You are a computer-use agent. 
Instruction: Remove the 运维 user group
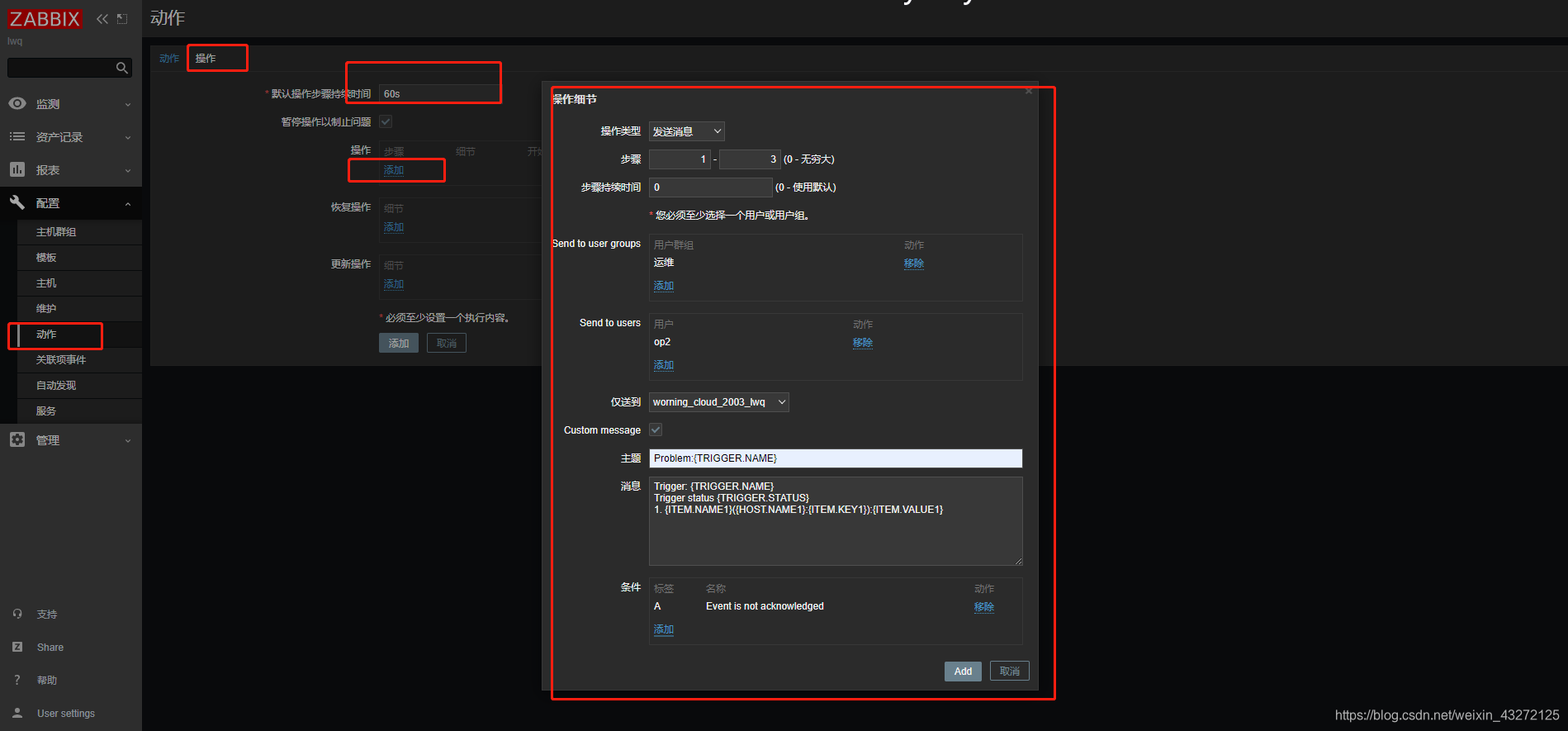[914, 263]
